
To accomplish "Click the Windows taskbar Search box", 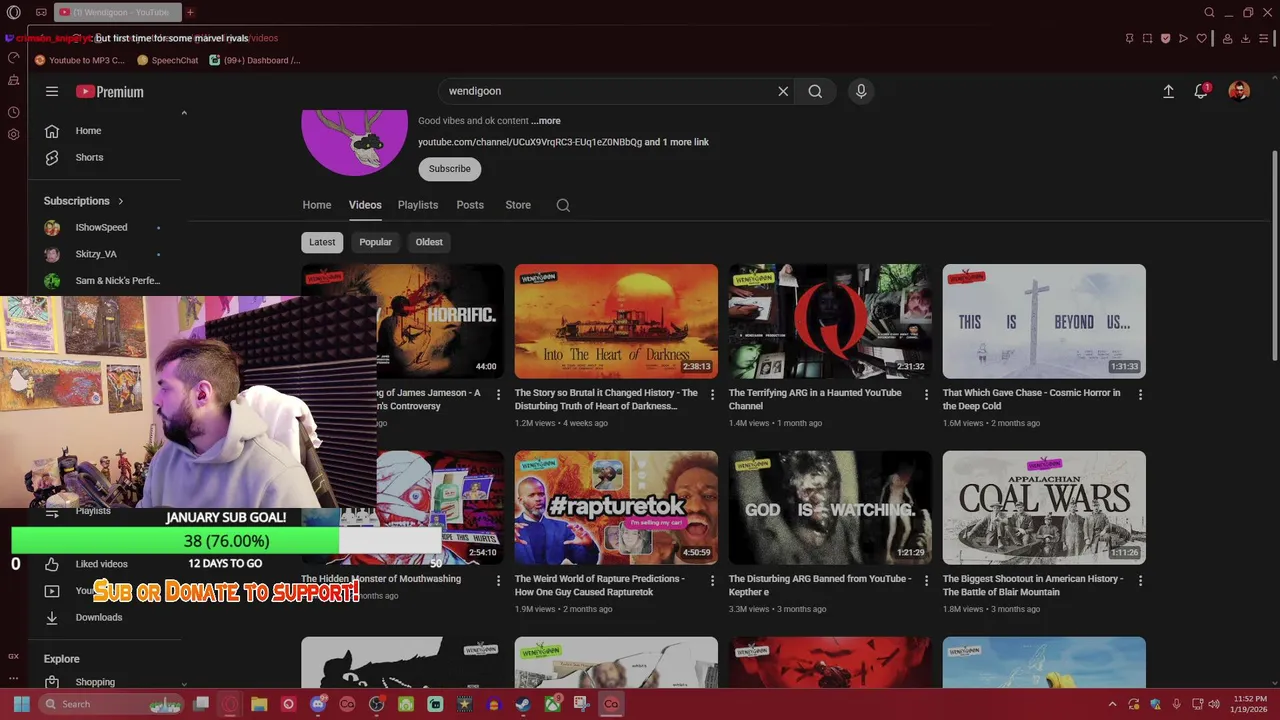I will (113, 704).
